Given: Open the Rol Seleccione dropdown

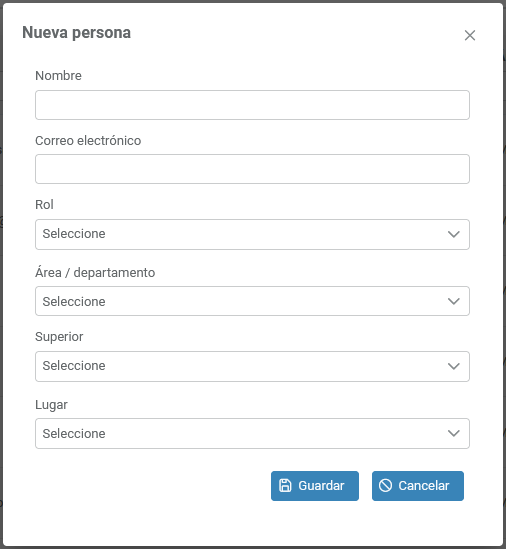Looking at the screenshot, I should (x=252, y=234).
